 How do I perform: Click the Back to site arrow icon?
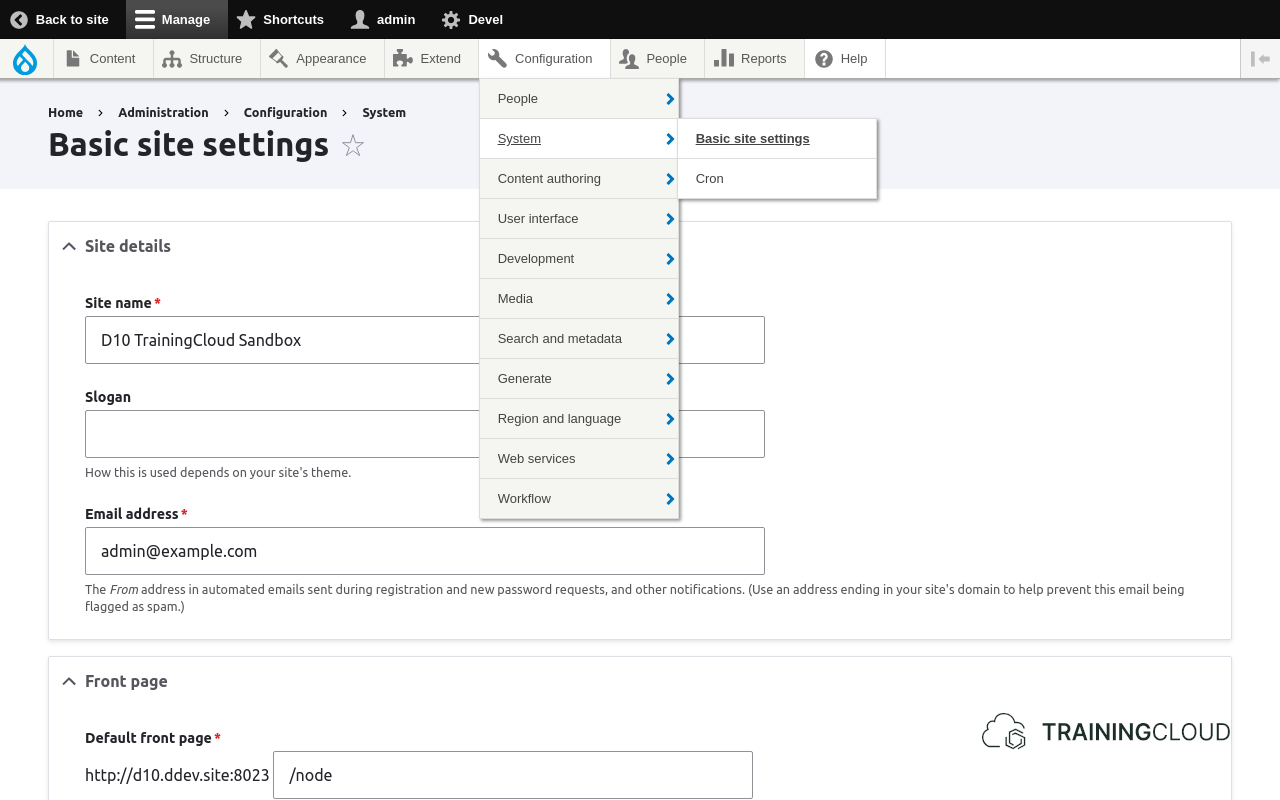[18, 19]
